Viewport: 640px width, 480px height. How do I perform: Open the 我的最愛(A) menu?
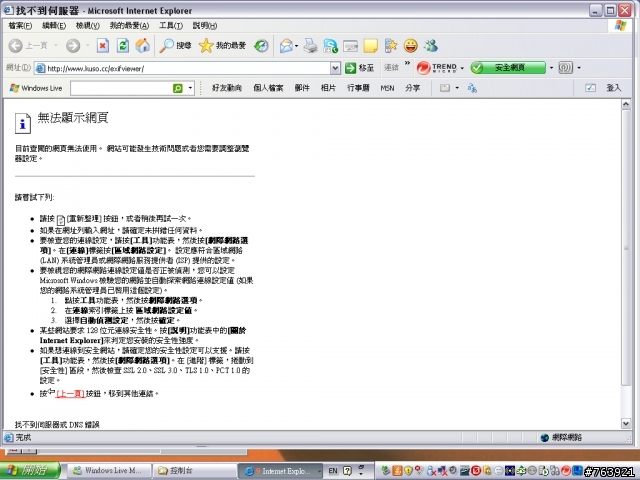pos(129,25)
